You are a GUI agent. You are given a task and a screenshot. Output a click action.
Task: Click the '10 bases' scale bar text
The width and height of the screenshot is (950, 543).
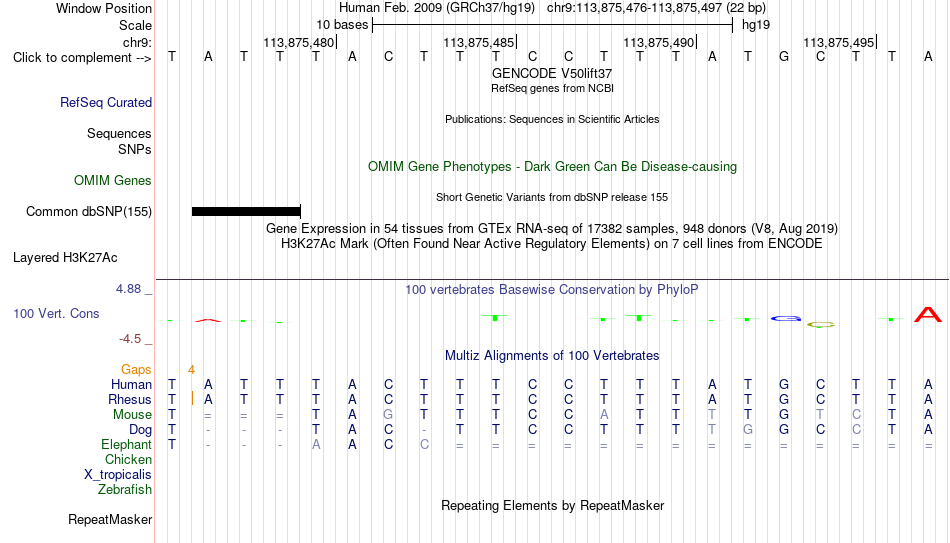tap(342, 25)
